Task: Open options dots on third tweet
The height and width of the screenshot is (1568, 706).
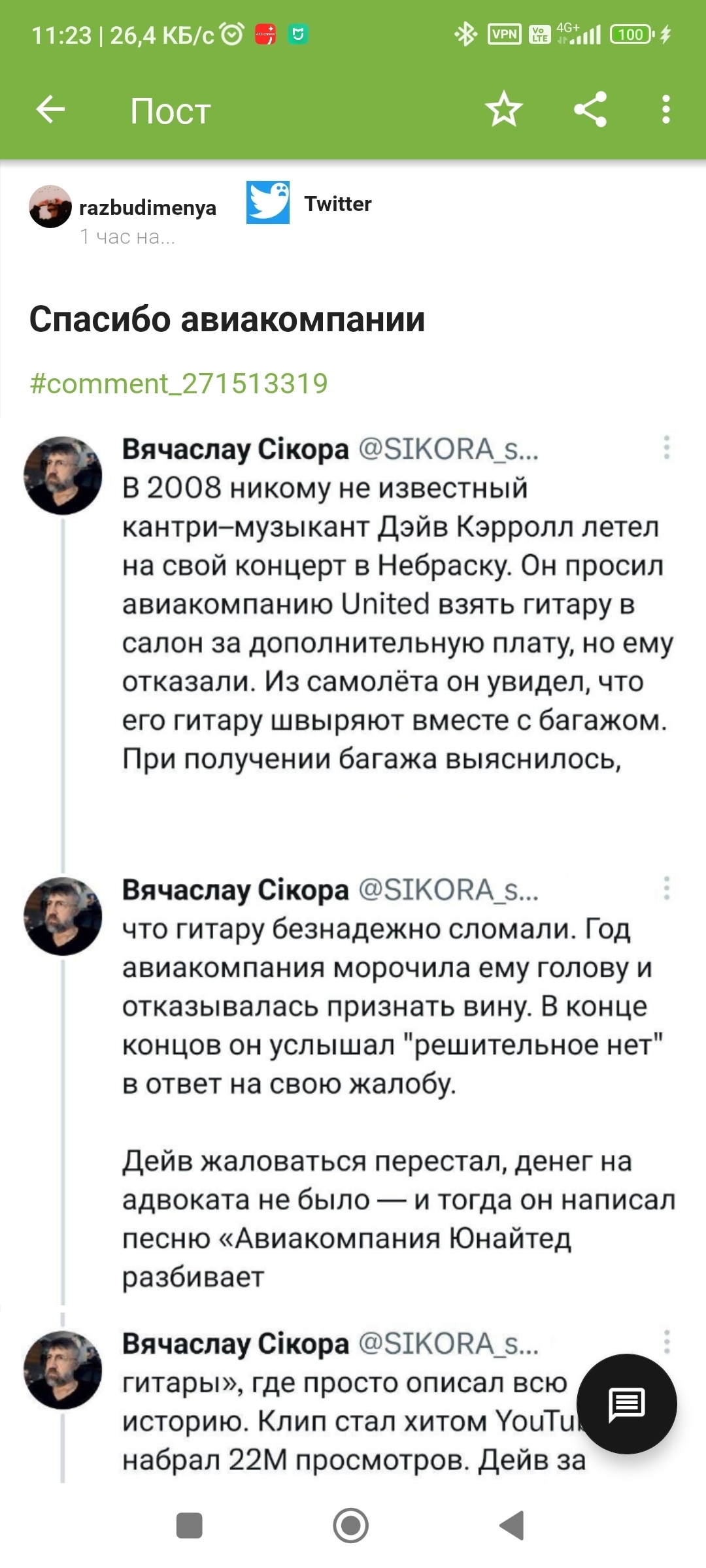Action: tap(667, 1342)
